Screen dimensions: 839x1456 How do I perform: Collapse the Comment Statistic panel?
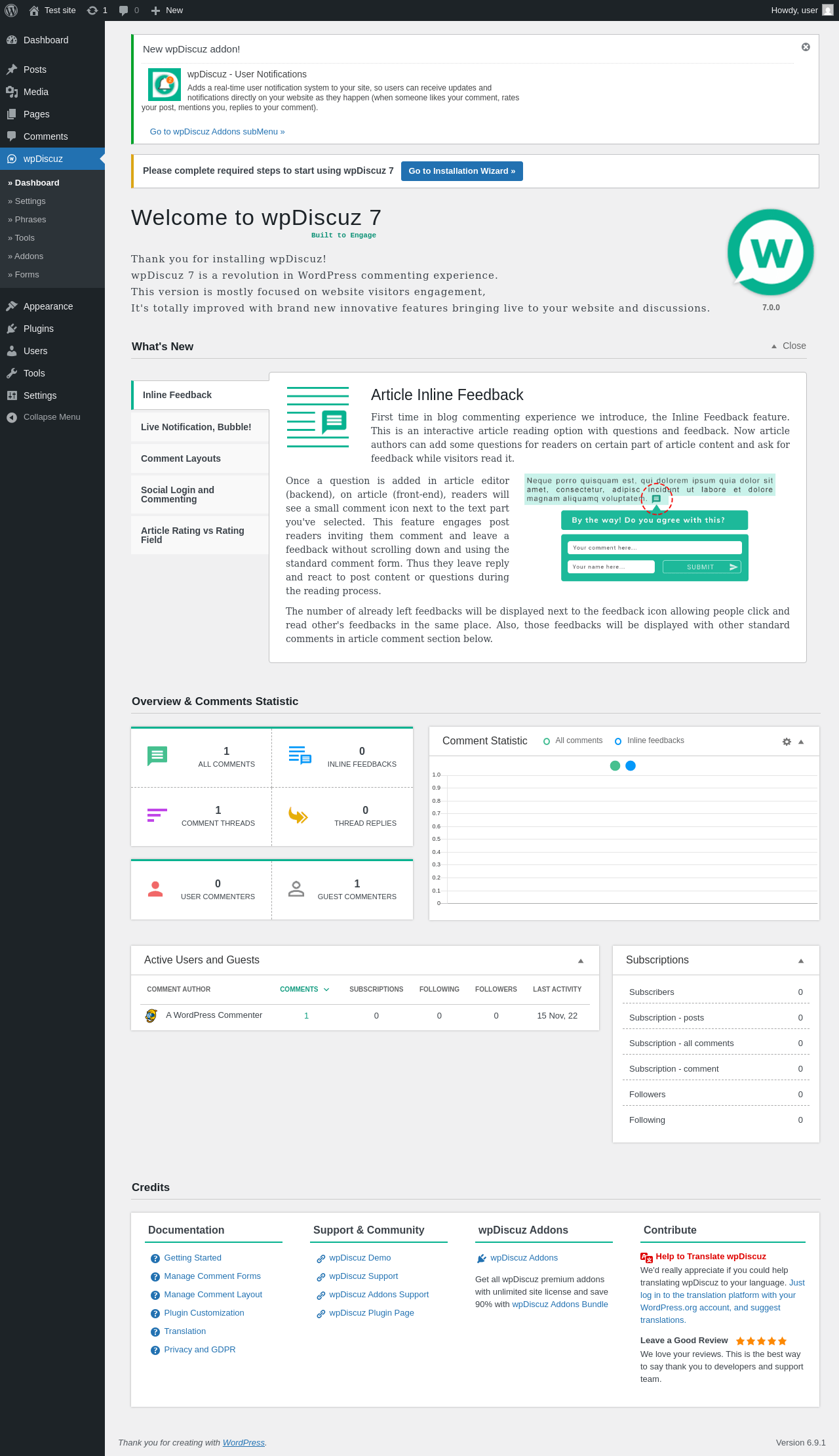point(801,742)
